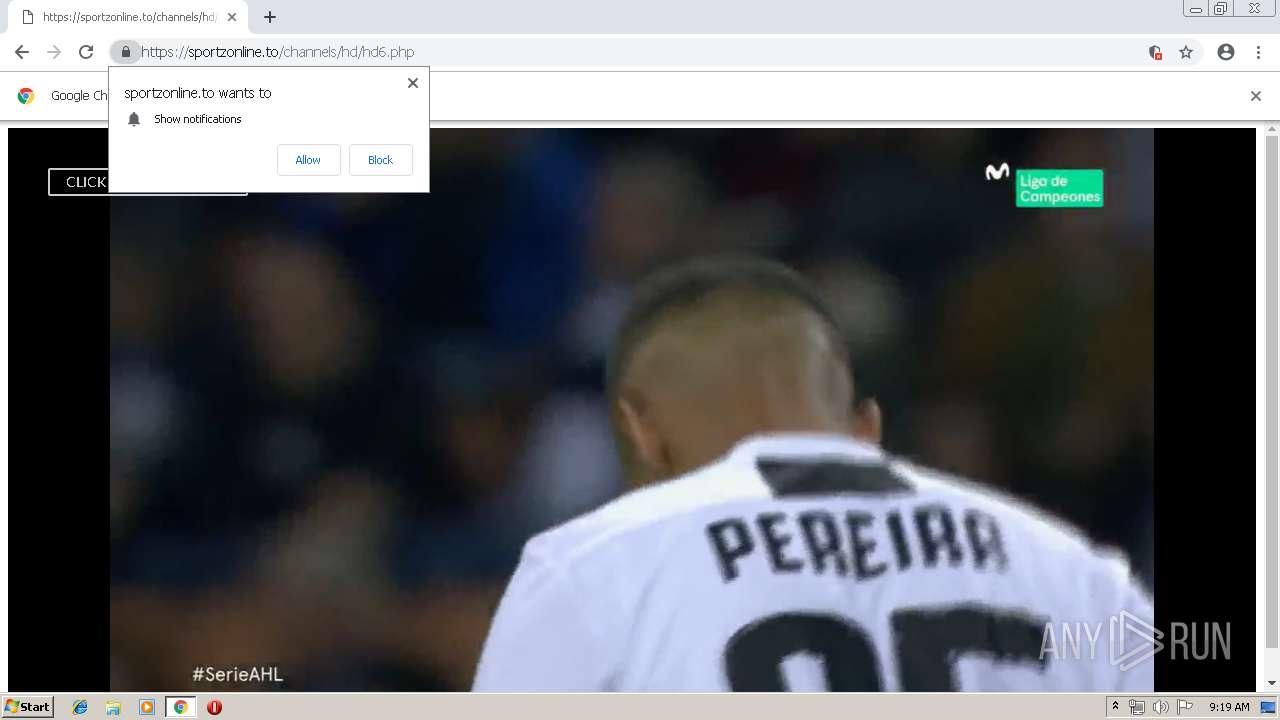Click the Movistar Liga de Campeones logo
This screenshot has width=1280, height=720.
pyautogui.click(x=1044, y=184)
